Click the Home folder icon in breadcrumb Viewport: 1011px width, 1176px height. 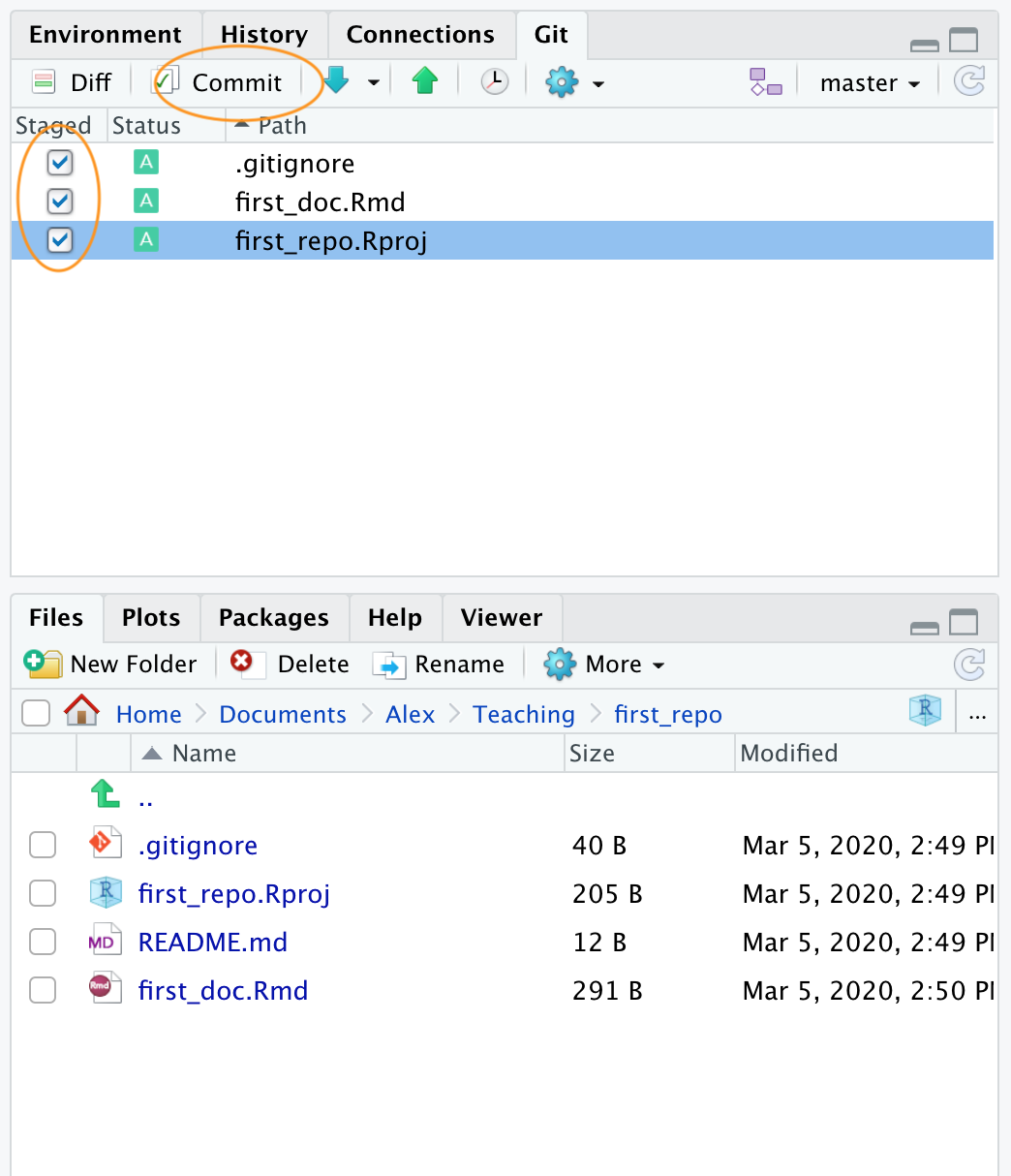(82, 713)
